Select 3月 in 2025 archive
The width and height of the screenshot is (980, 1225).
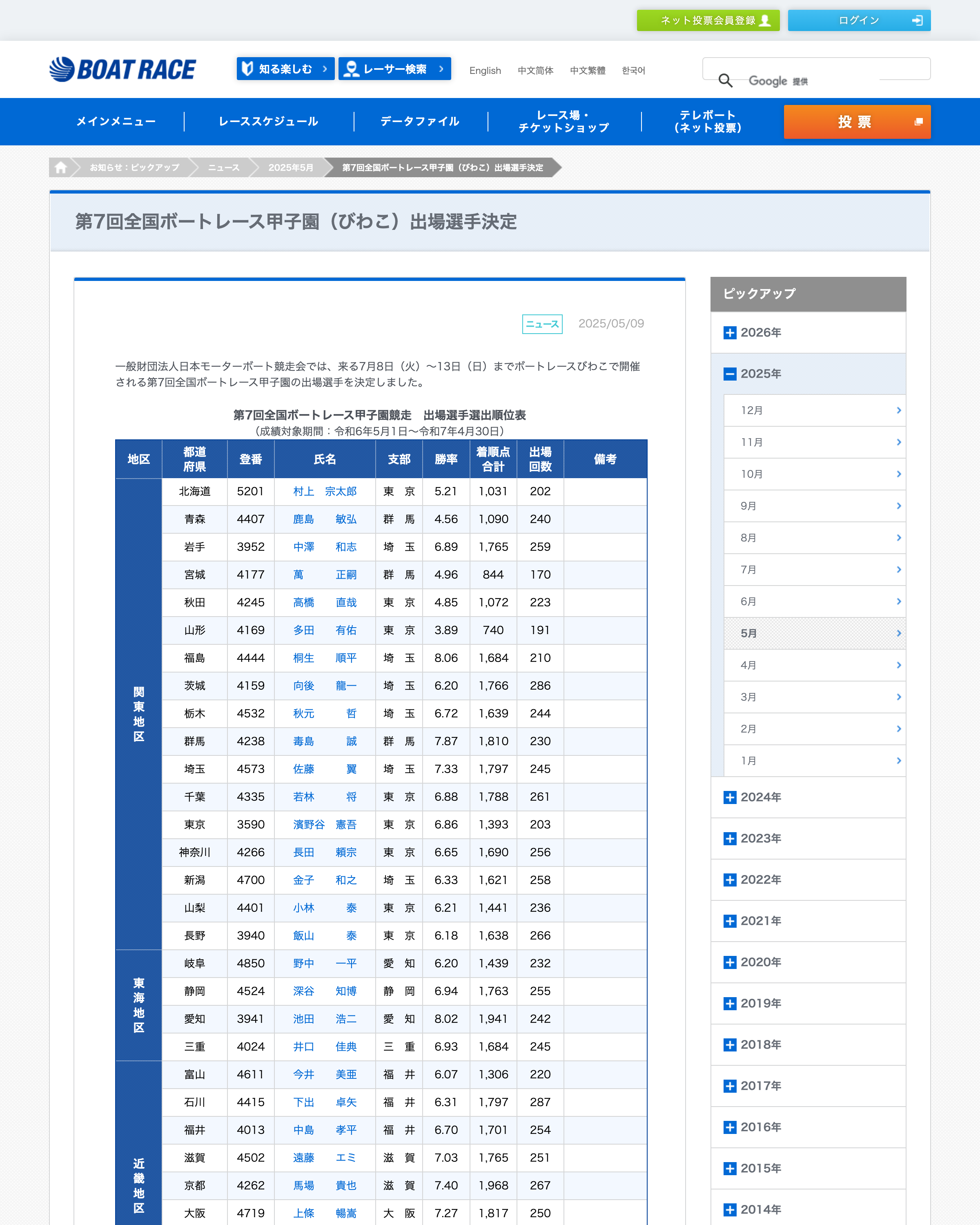point(815,697)
